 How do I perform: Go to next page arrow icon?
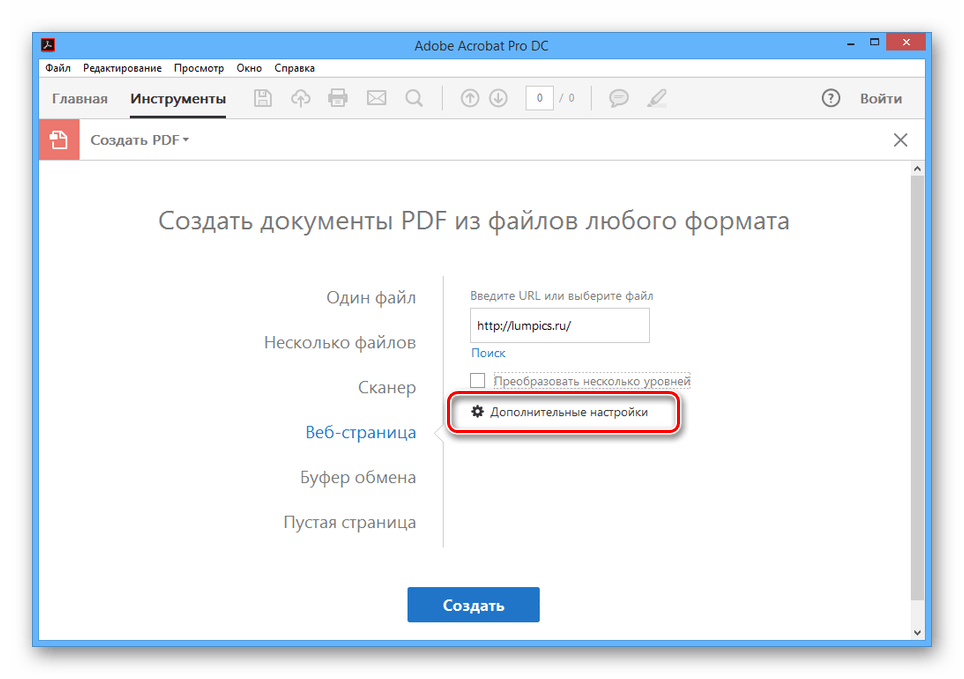click(x=498, y=98)
